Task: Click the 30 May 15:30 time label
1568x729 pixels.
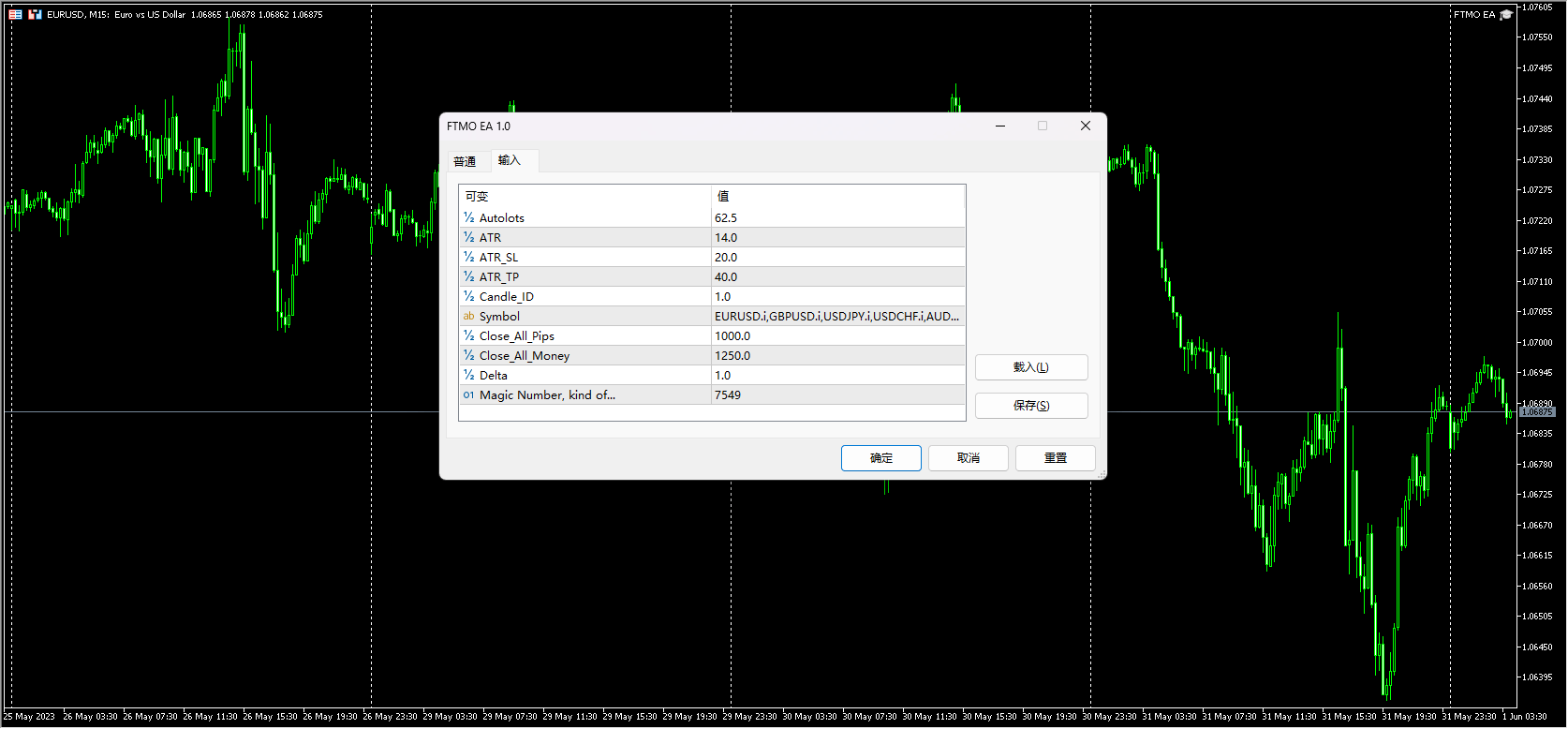Action: coord(990,717)
